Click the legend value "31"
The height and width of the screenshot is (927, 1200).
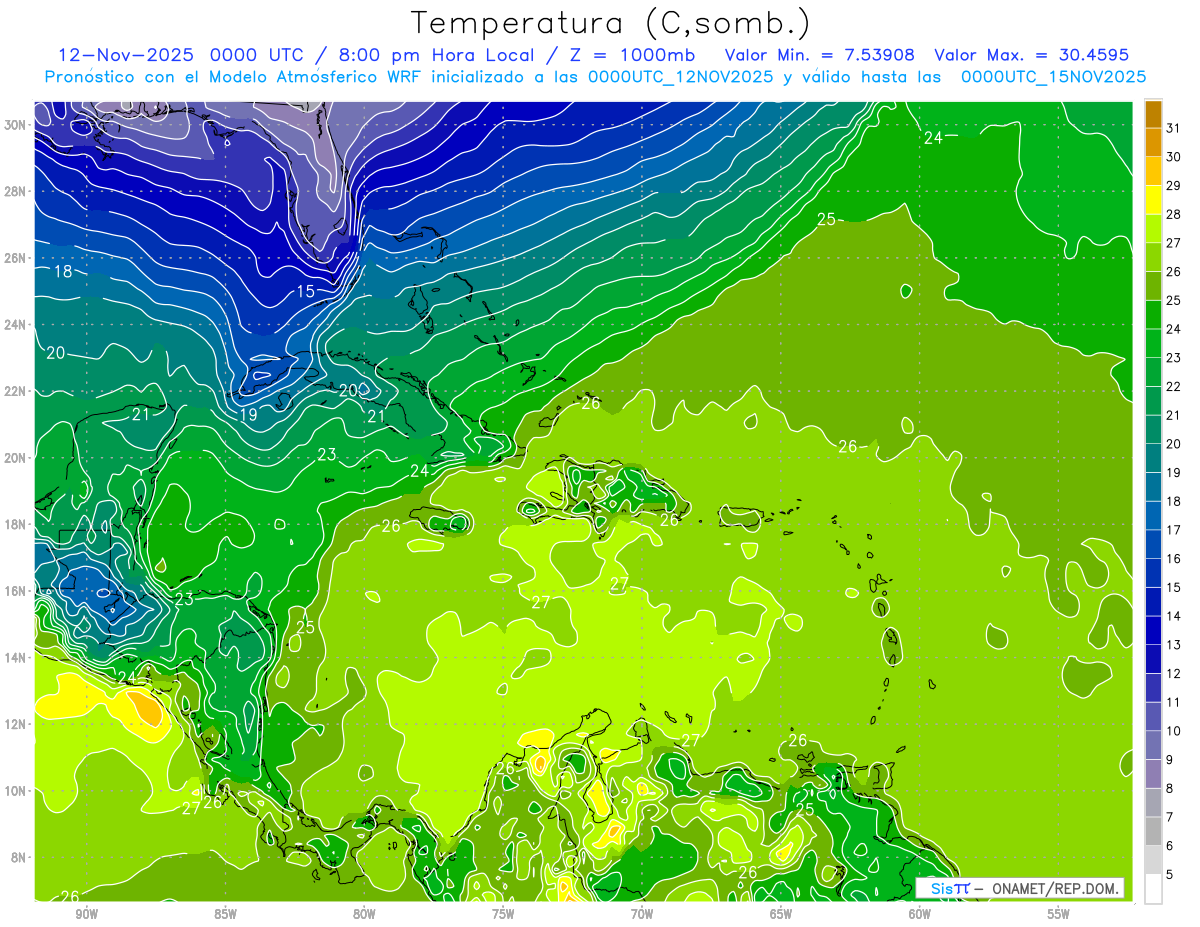1174,128
